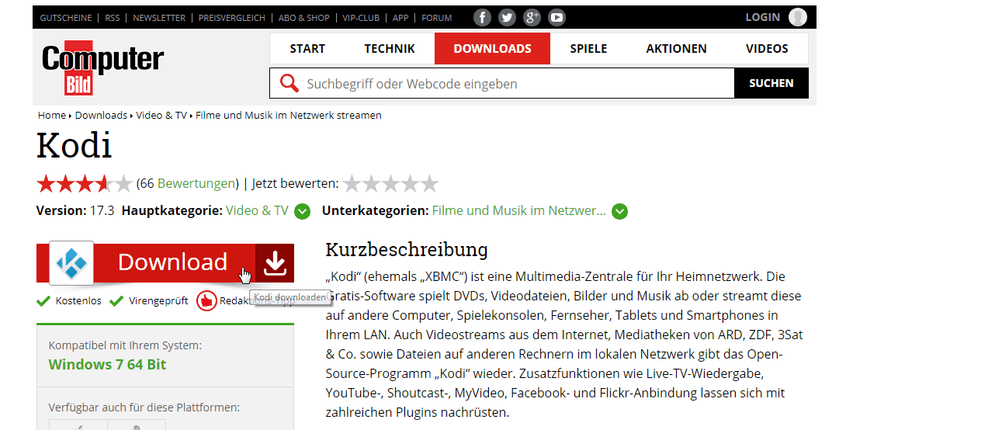Click the Login link
1002x430 pixels.
(x=762, y=17)
